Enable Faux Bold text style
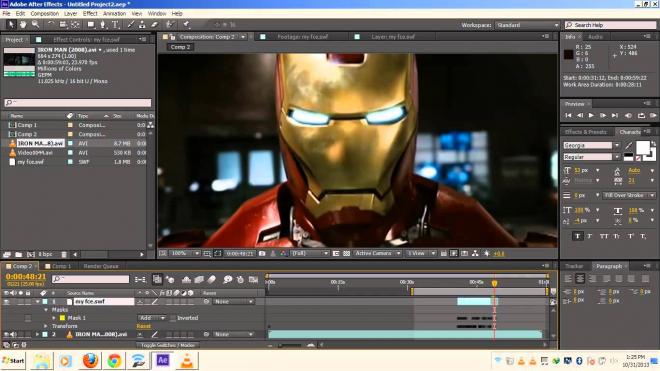 [577, 236]
